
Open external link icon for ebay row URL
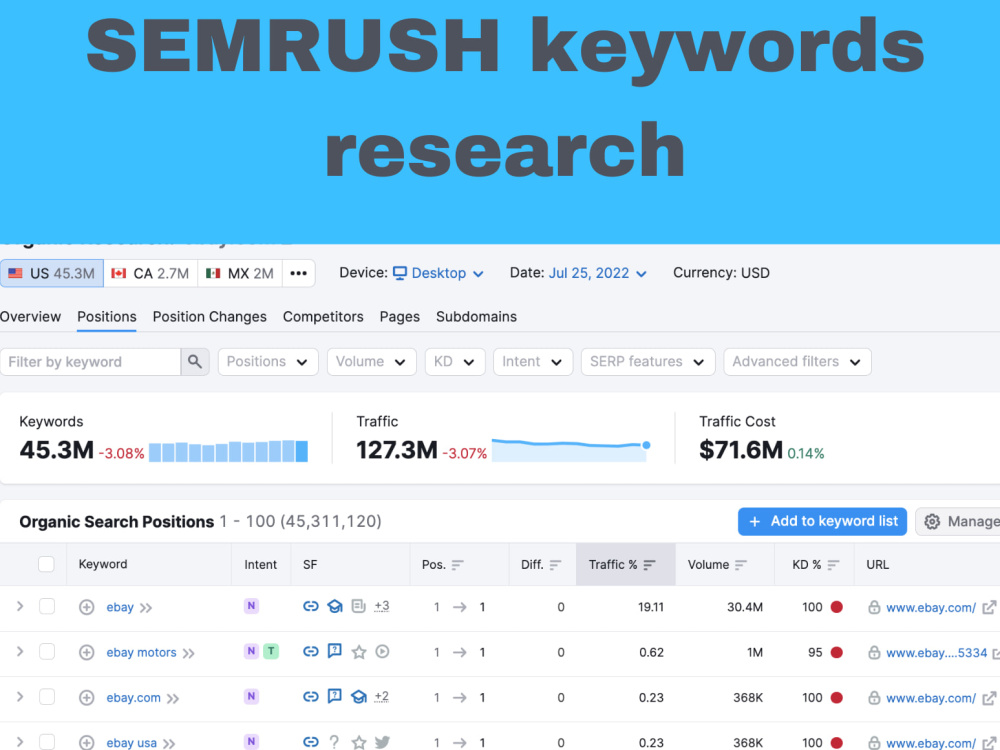point(990,607)
